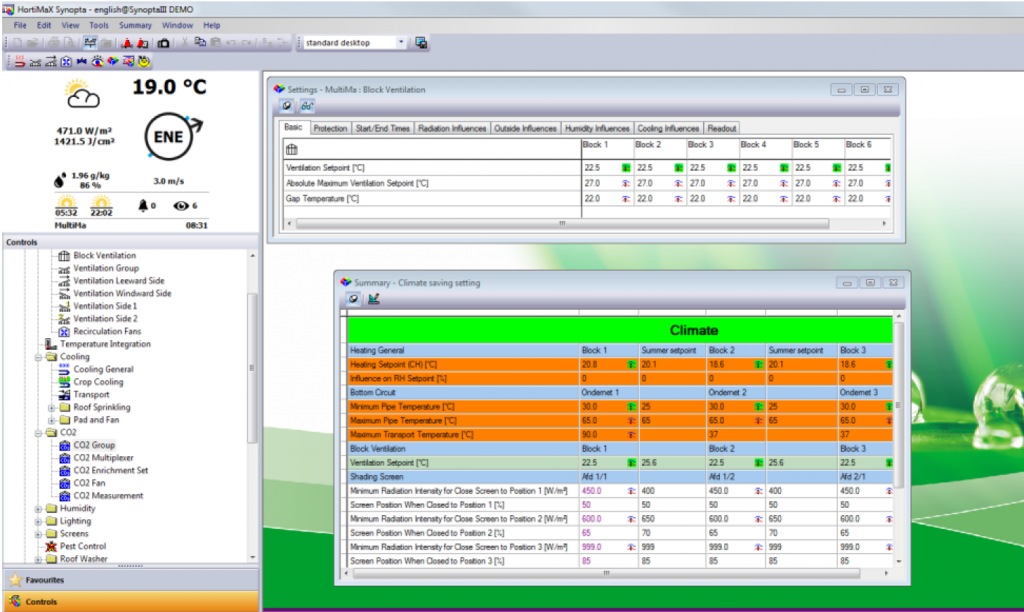Click the camera snapshot icon in toolbar
The image size is (1024, 612).
[163, 43]
